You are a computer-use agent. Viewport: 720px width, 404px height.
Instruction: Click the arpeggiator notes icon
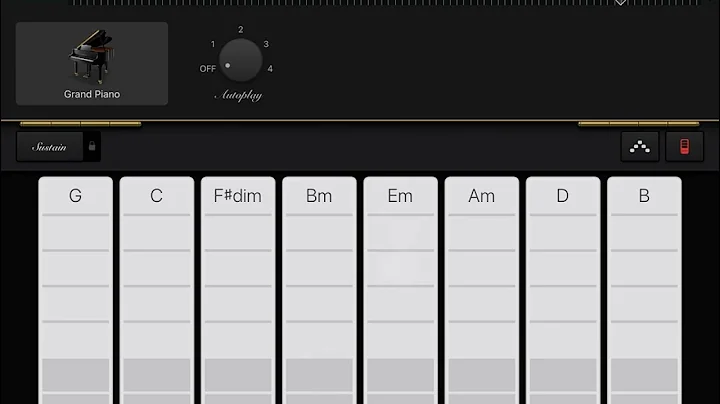[638, 147]
